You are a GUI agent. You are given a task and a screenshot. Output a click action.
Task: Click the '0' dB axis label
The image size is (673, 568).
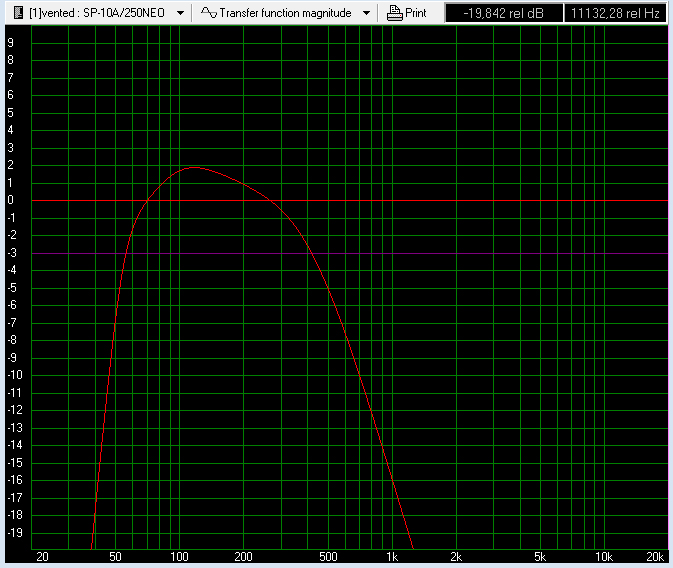point(10,200)
